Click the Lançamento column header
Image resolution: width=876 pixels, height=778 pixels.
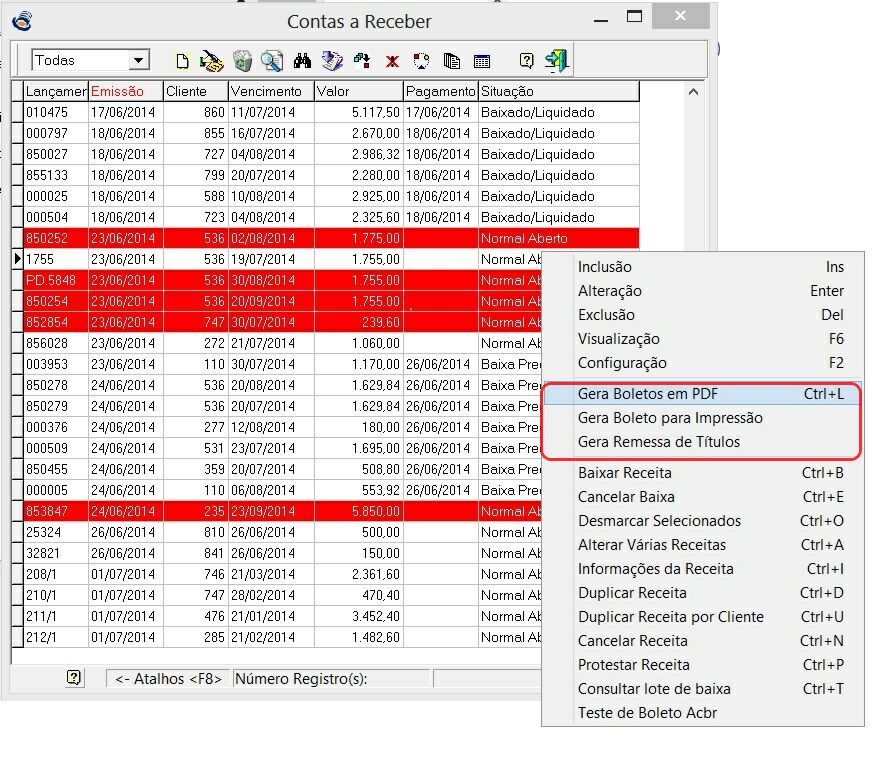point(56,91)
